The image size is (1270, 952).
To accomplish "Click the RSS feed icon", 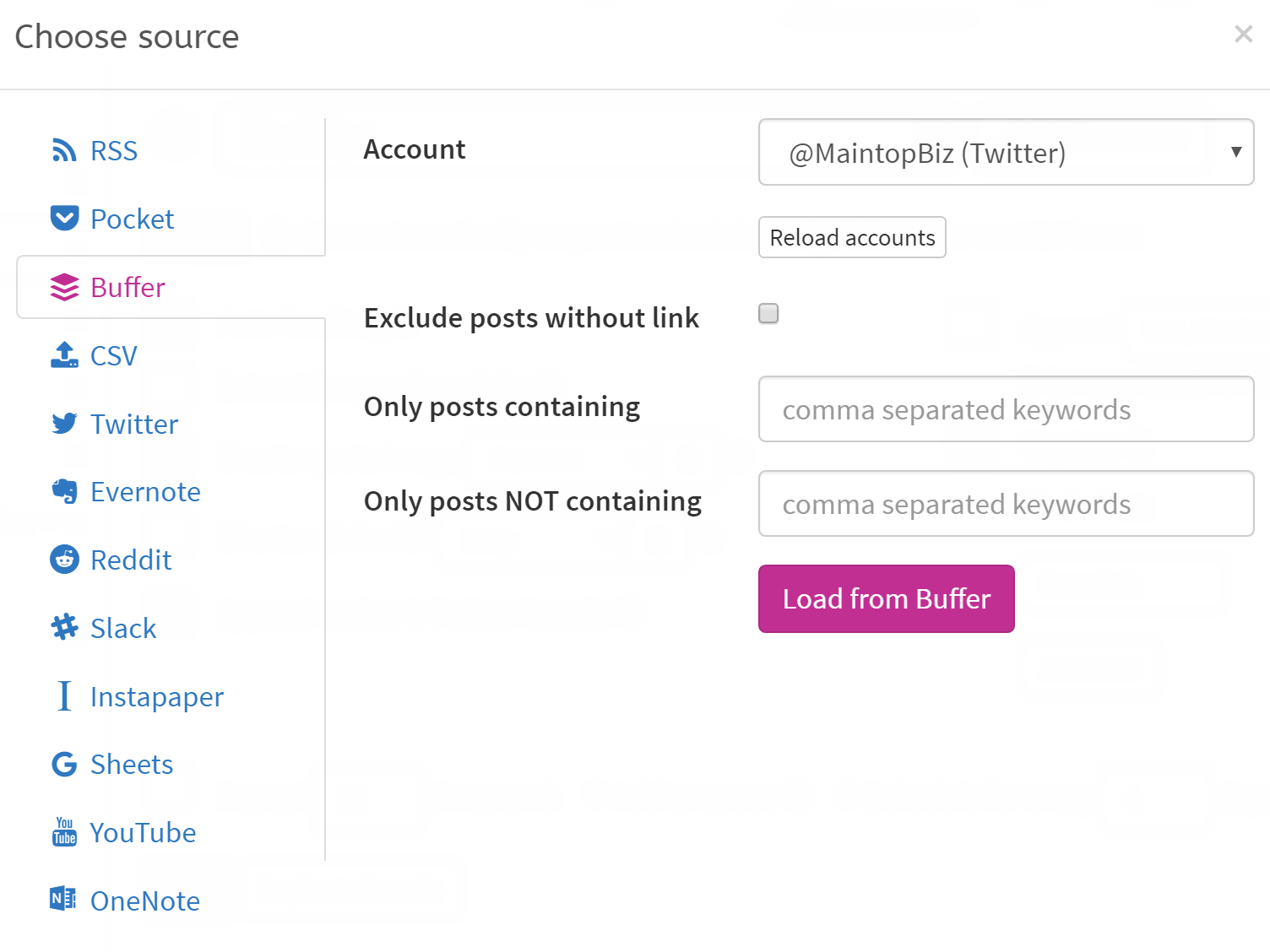I will 64,150.
